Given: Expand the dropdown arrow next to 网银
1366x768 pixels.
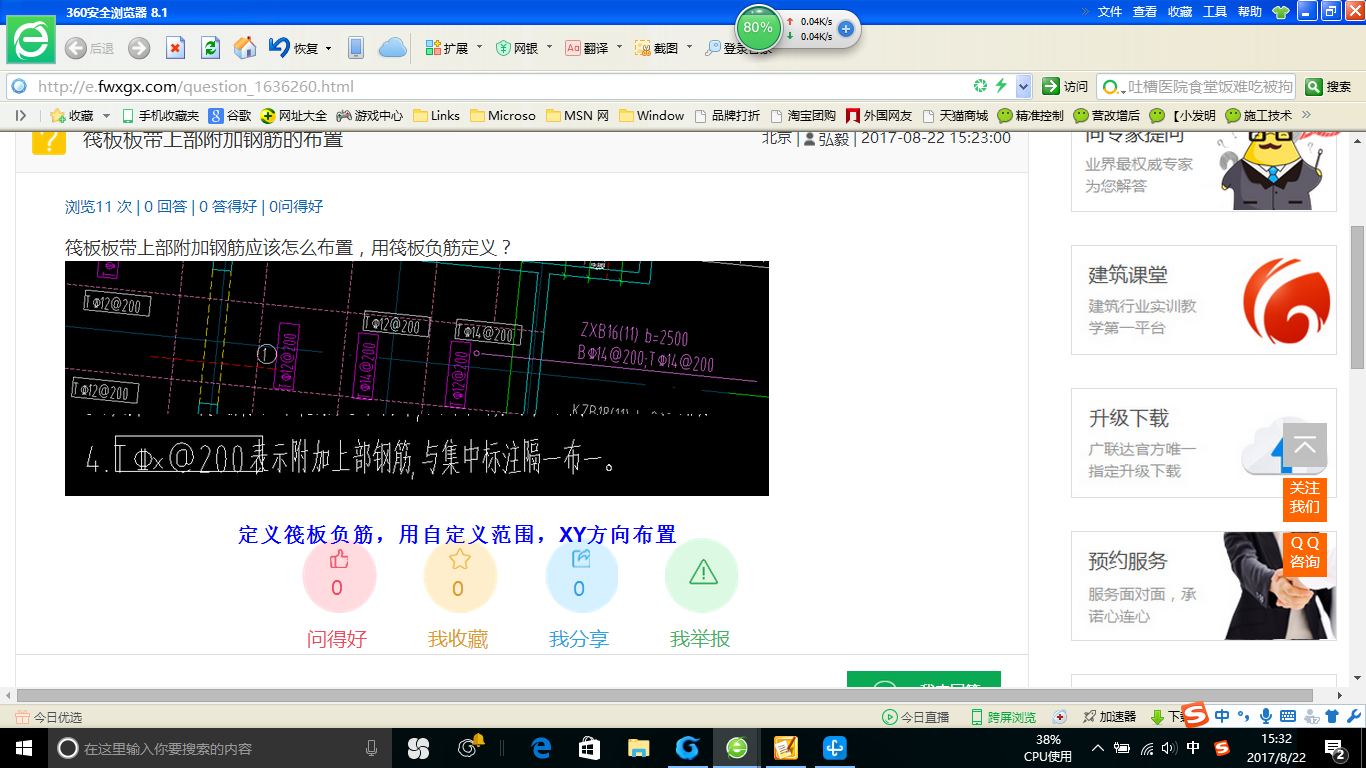Looking at the screenshot, I should [x=548, y=47].
